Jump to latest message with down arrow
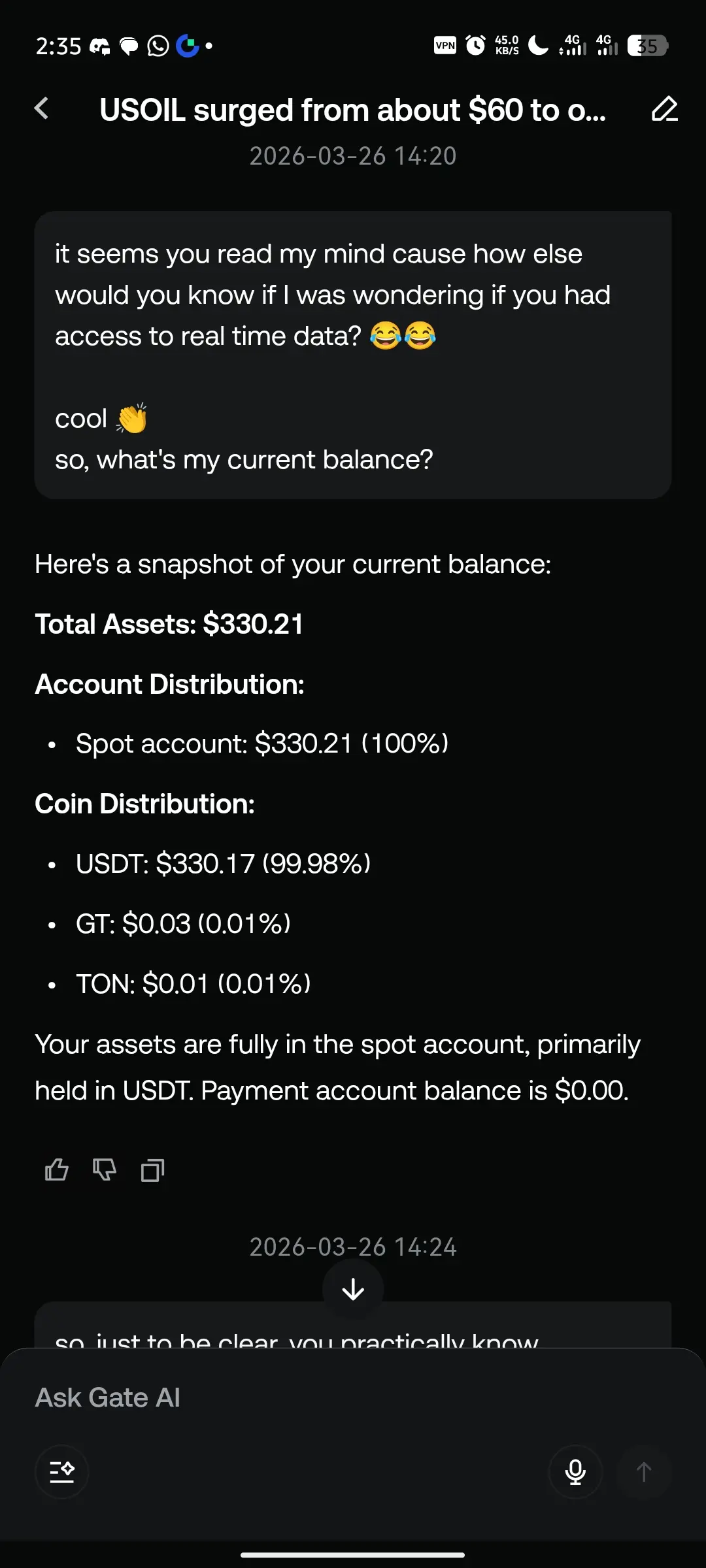The image size is (706, 1568). [353, 1289]
